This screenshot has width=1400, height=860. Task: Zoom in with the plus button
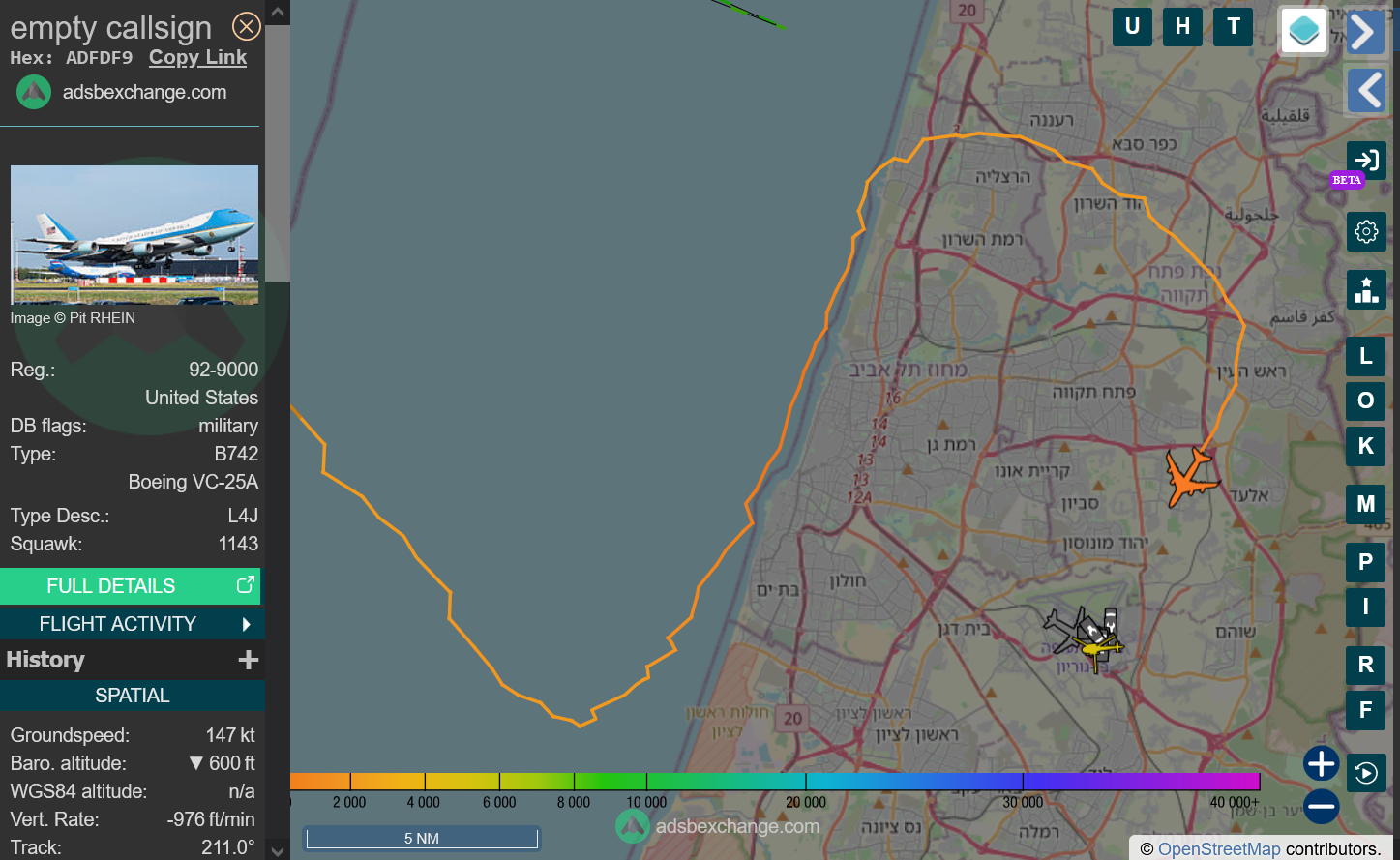(x=1321, y=763)
